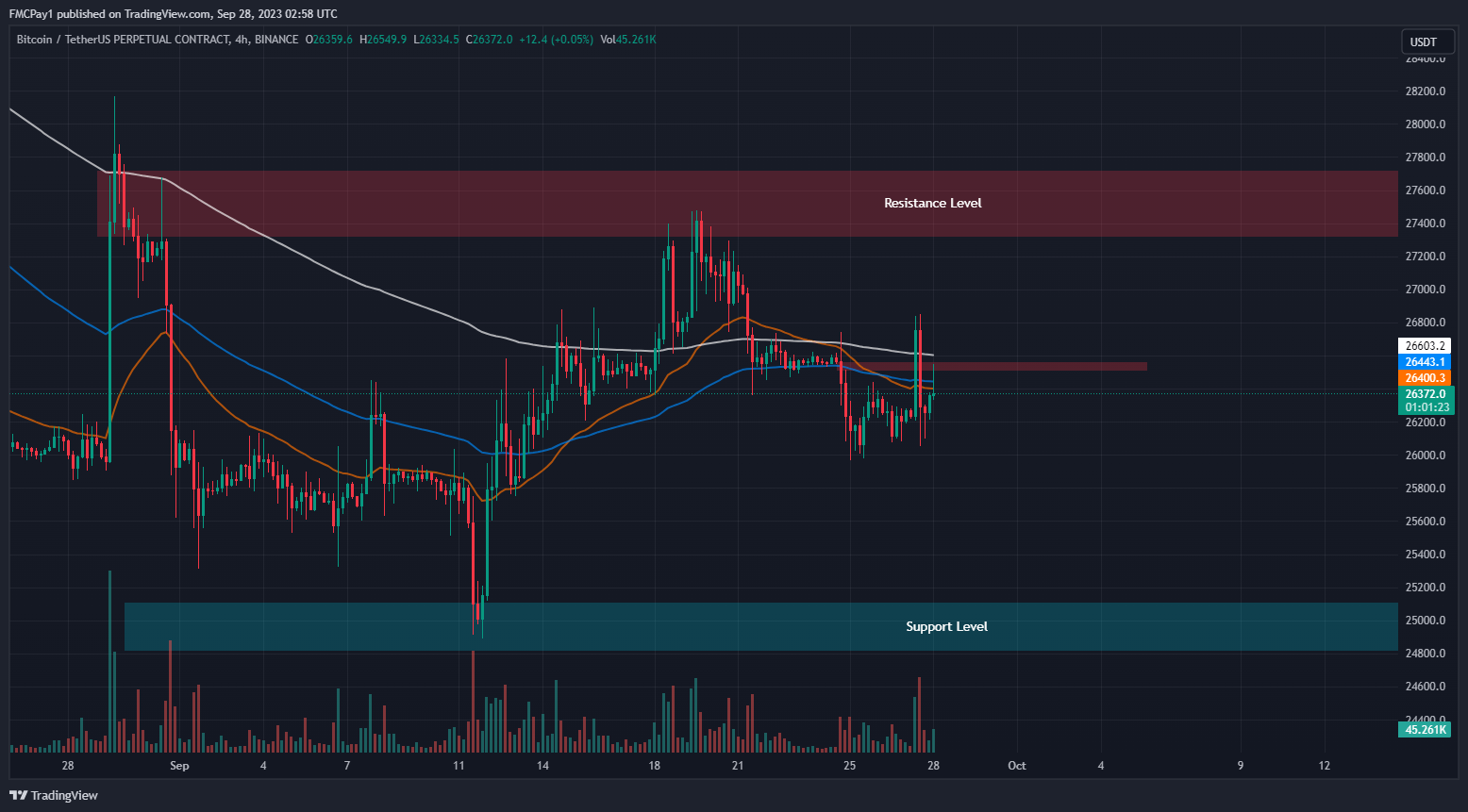The image size is (1468, 812).
Task: Click the 01:01:23 bar countdown timer
Action: point(1426,407)
